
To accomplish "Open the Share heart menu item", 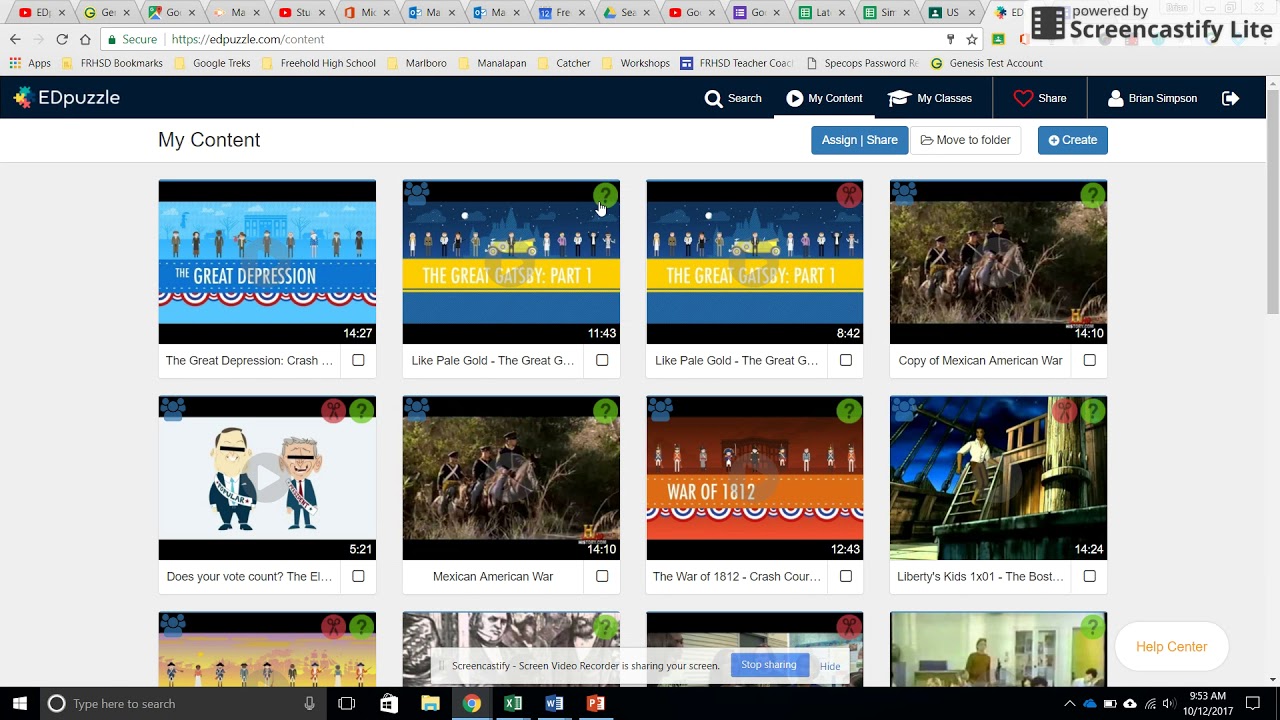I will [1040, 98].
